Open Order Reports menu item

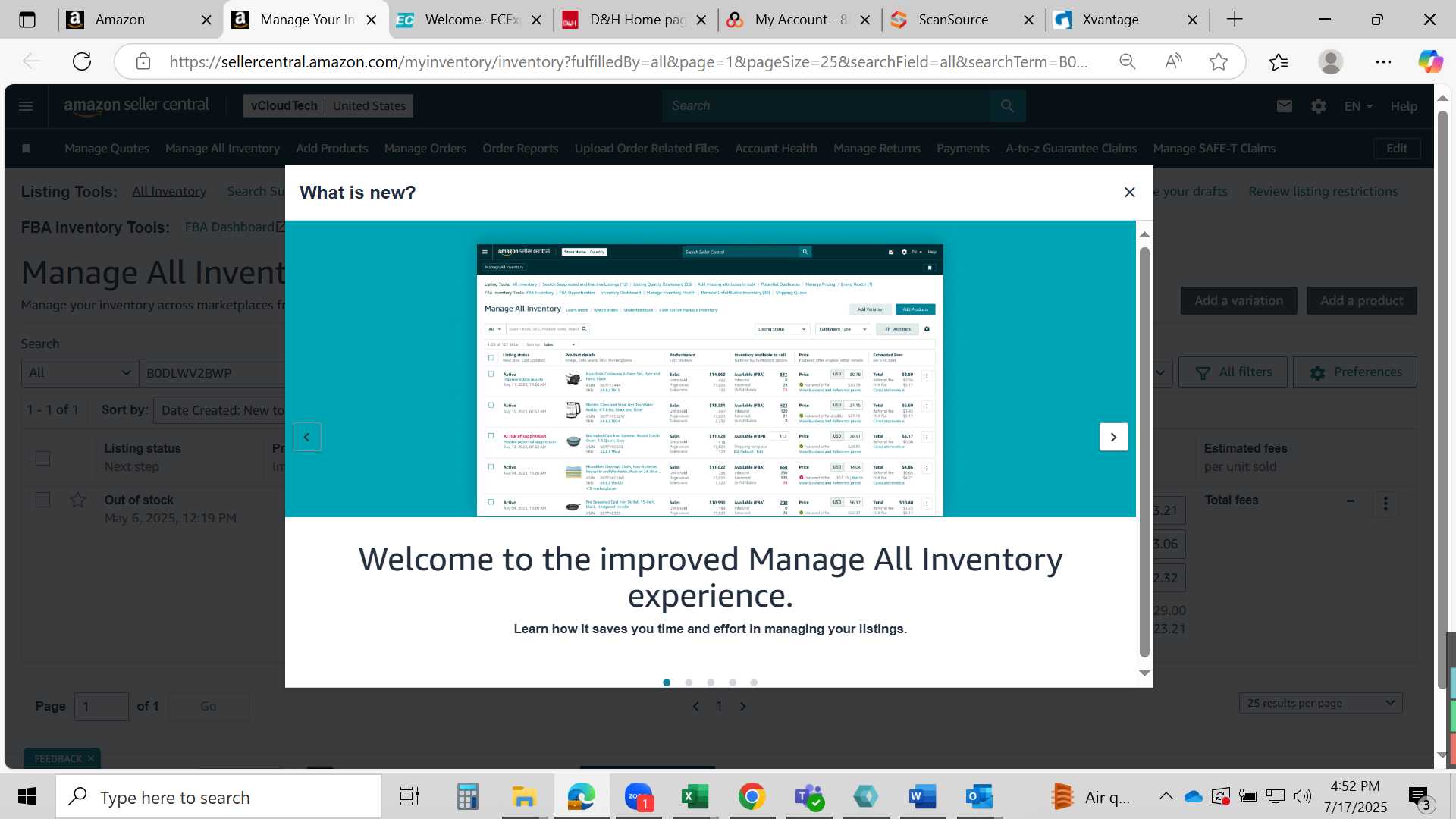pos(520,149)
